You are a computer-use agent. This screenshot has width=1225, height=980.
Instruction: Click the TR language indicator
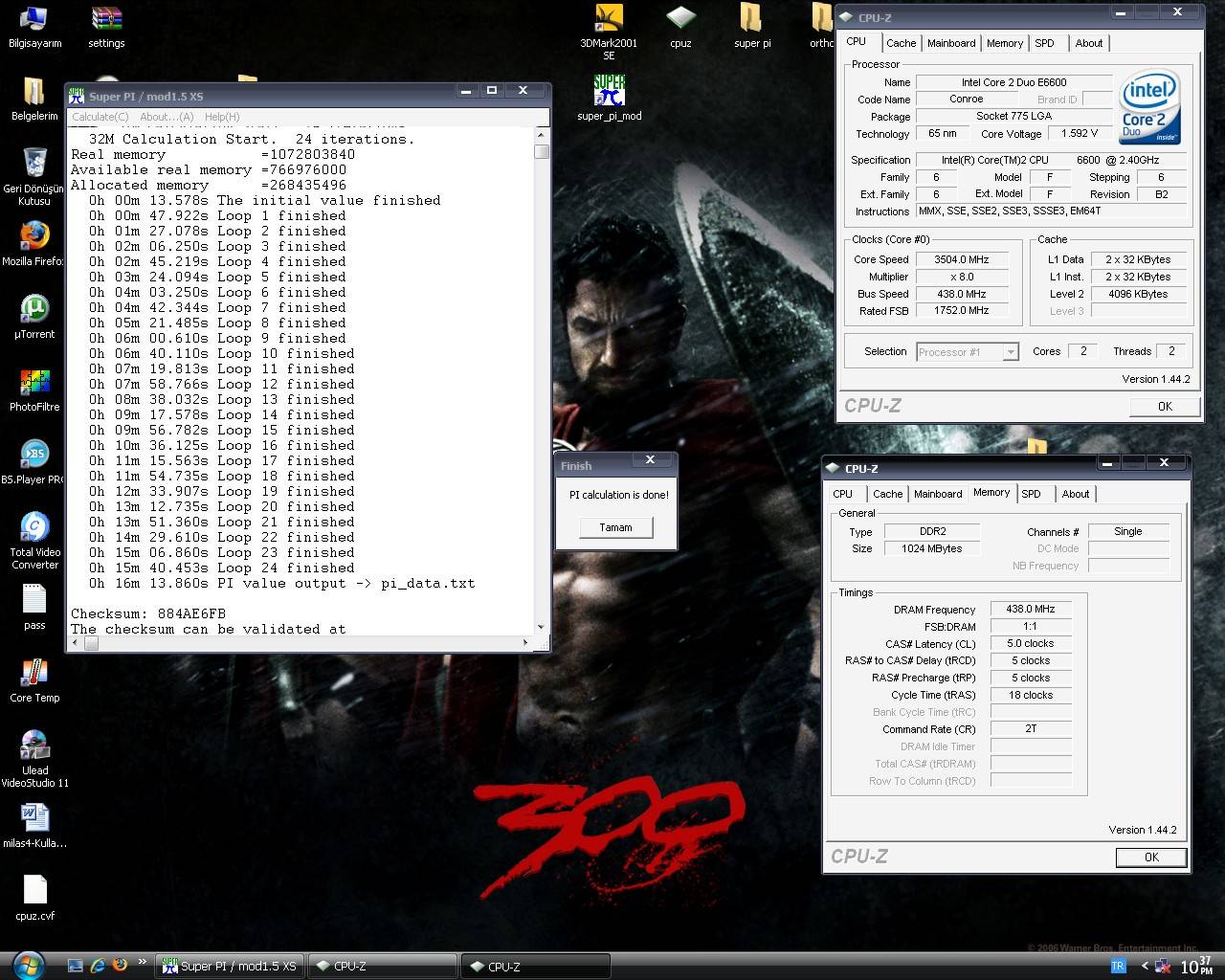1118,966
